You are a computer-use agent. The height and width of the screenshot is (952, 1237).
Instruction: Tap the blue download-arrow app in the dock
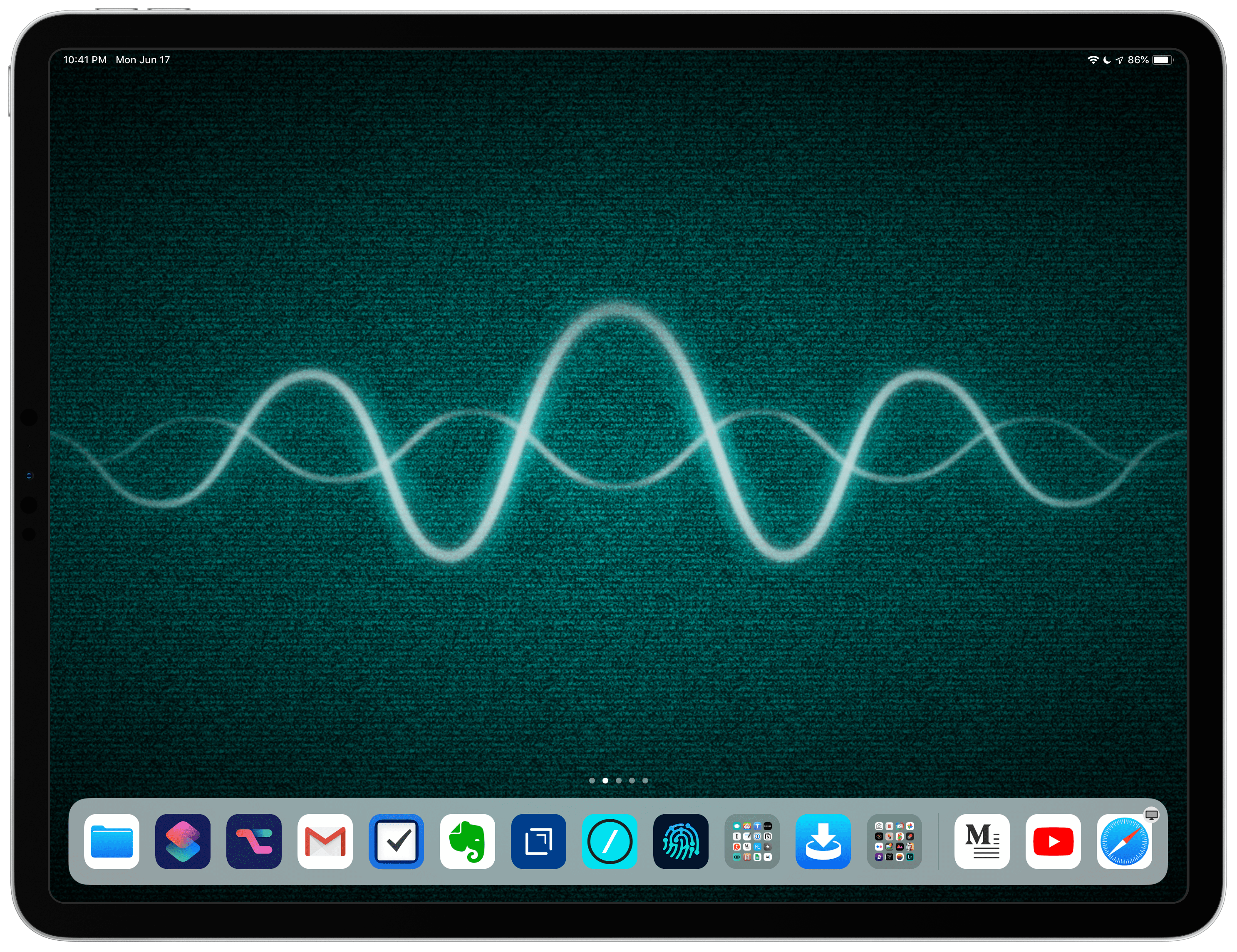click(823, 842)
